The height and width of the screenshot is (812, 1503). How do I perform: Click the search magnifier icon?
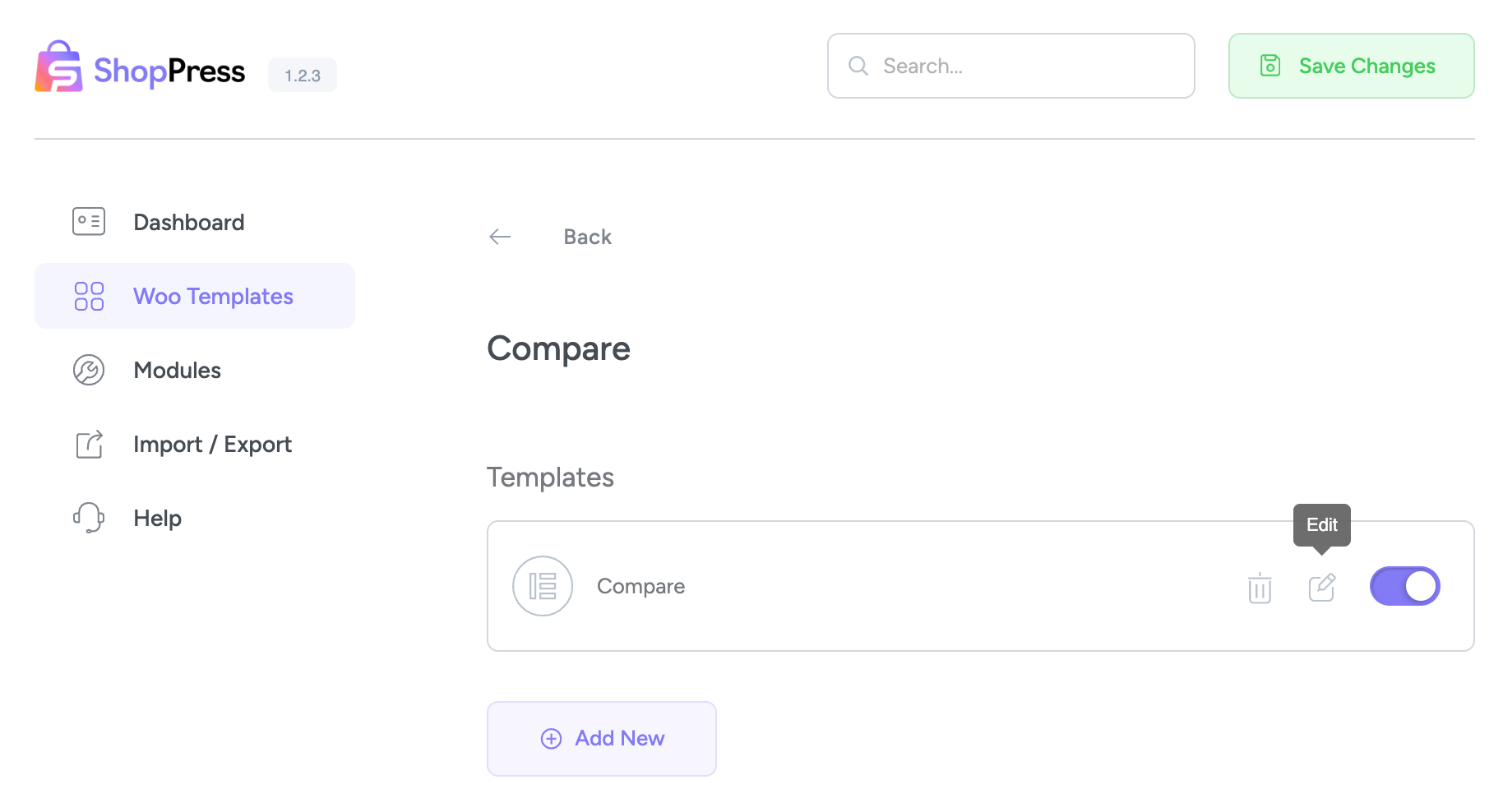858,66
